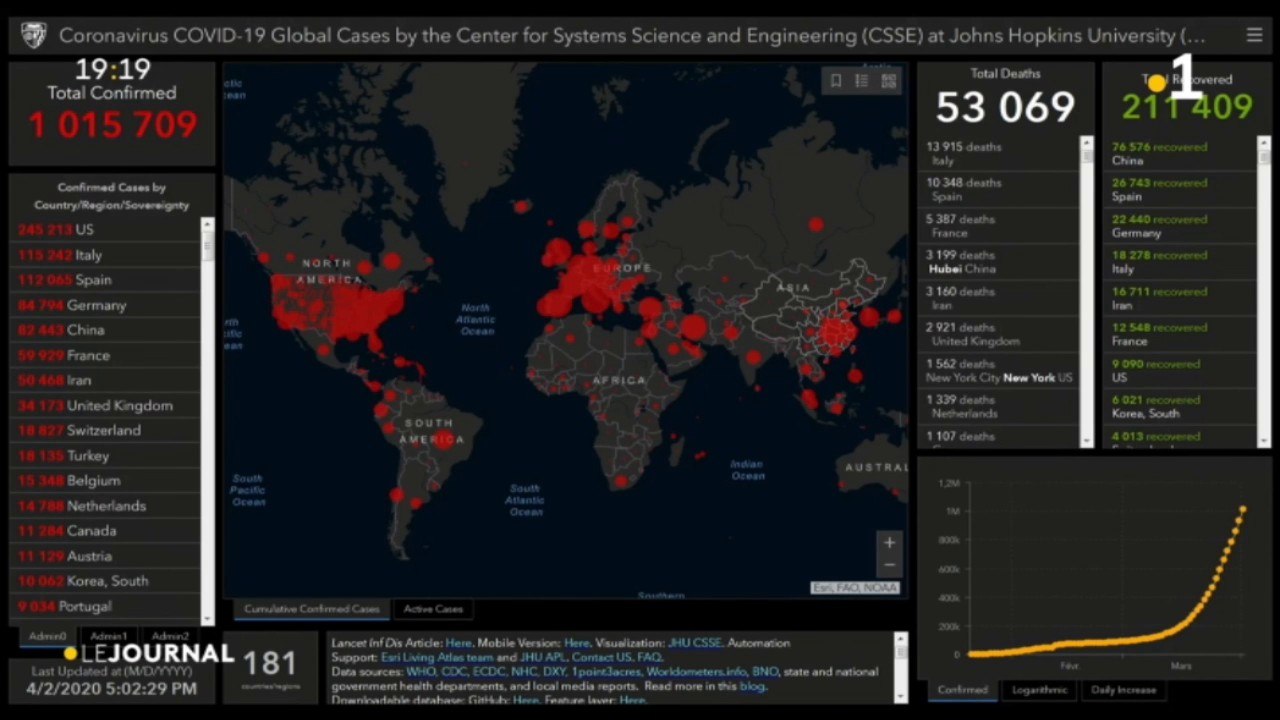Open the basemap gallery grid icon
Image resolution: width=1280 pixels, height=720 pixels.
888,81
